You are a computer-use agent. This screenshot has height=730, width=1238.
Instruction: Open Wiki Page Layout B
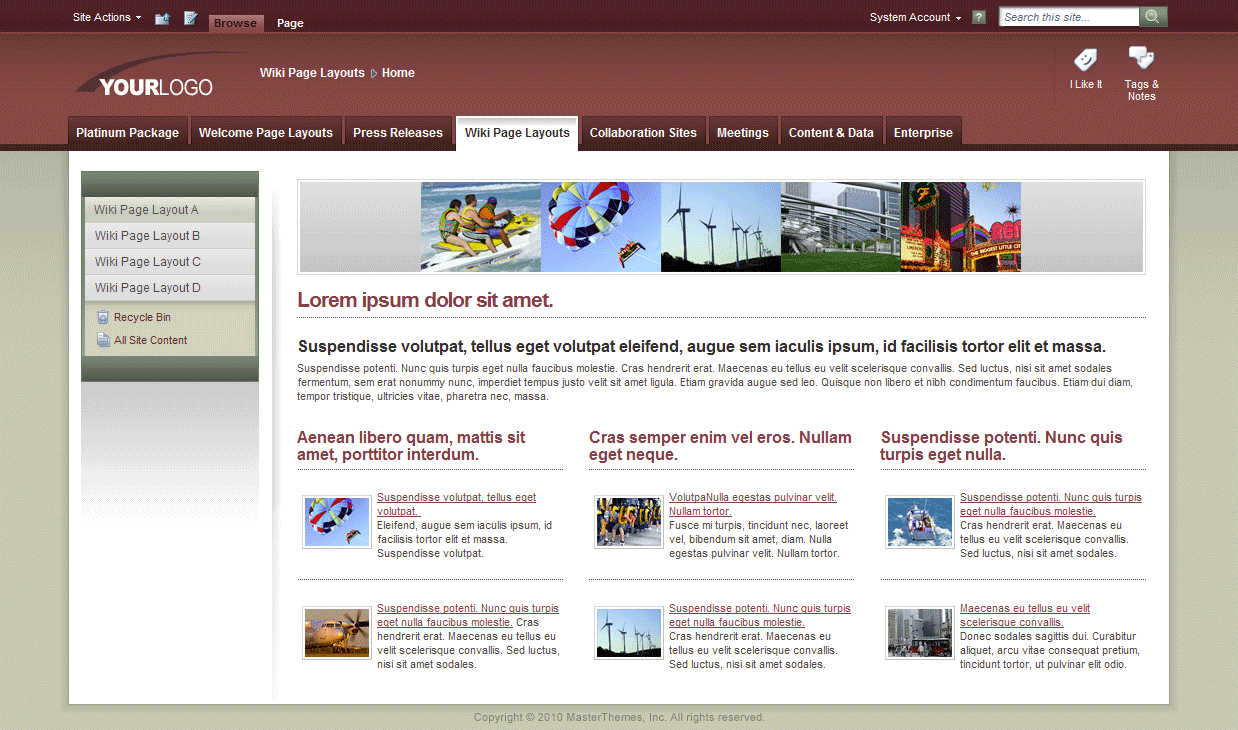148,235
